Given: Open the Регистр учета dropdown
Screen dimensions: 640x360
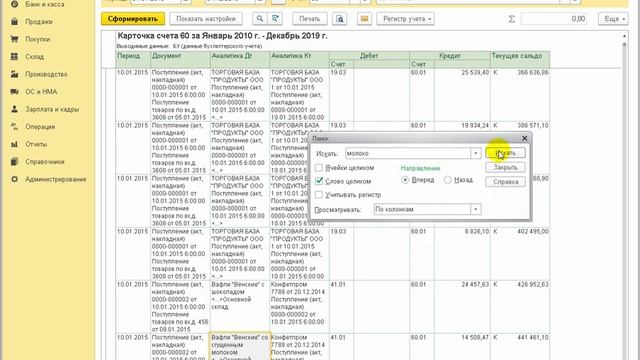Looking at the screenshot, I should [405, 19].
